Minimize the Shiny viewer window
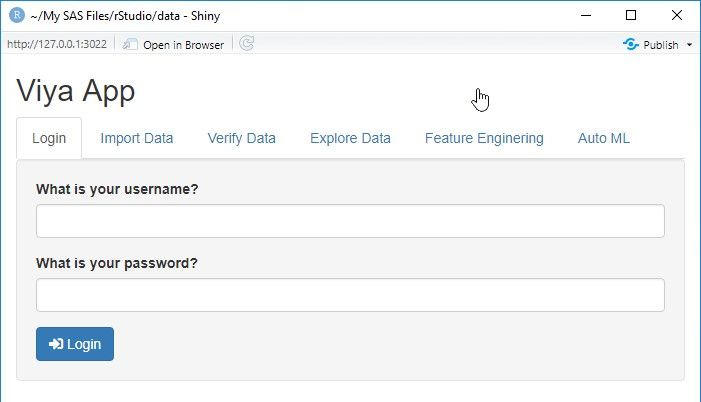Screen dimensions: 701x402 click(x=585, y=15)
